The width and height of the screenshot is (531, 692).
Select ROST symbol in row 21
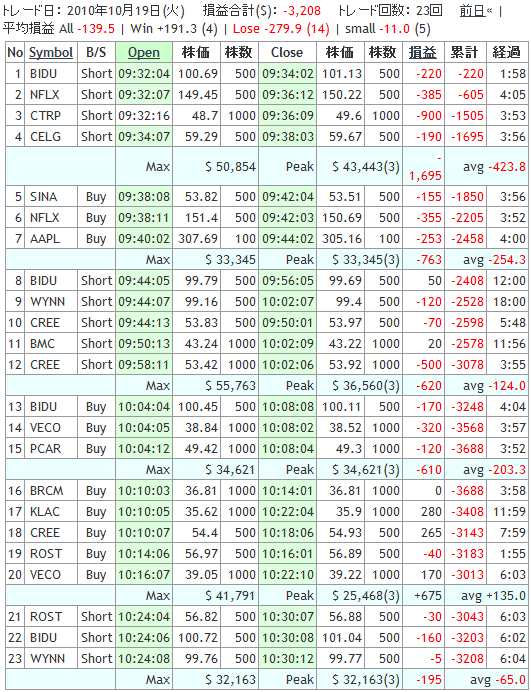click(45, 617)
